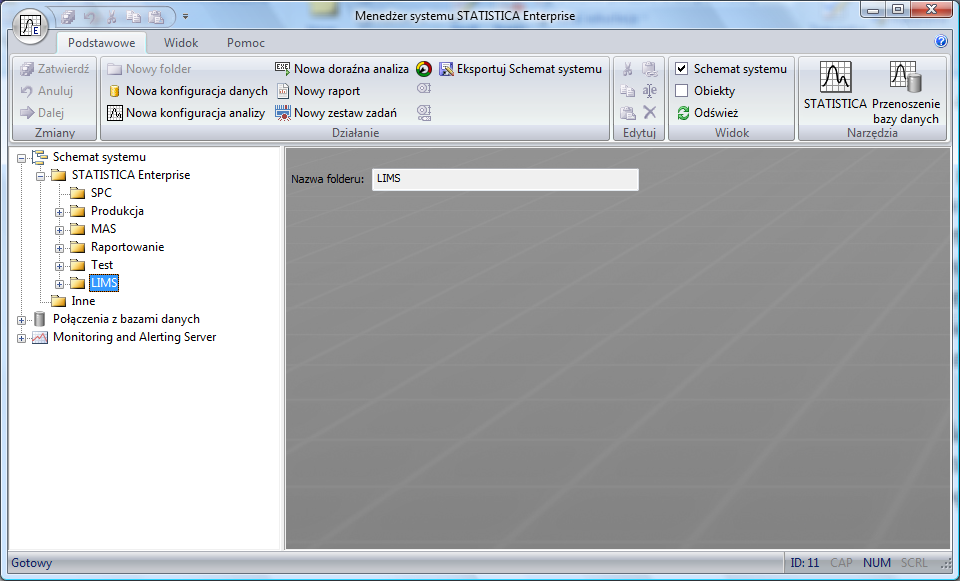Expand the LIMS folder node
960x581 pixels.
pos(59,284)
